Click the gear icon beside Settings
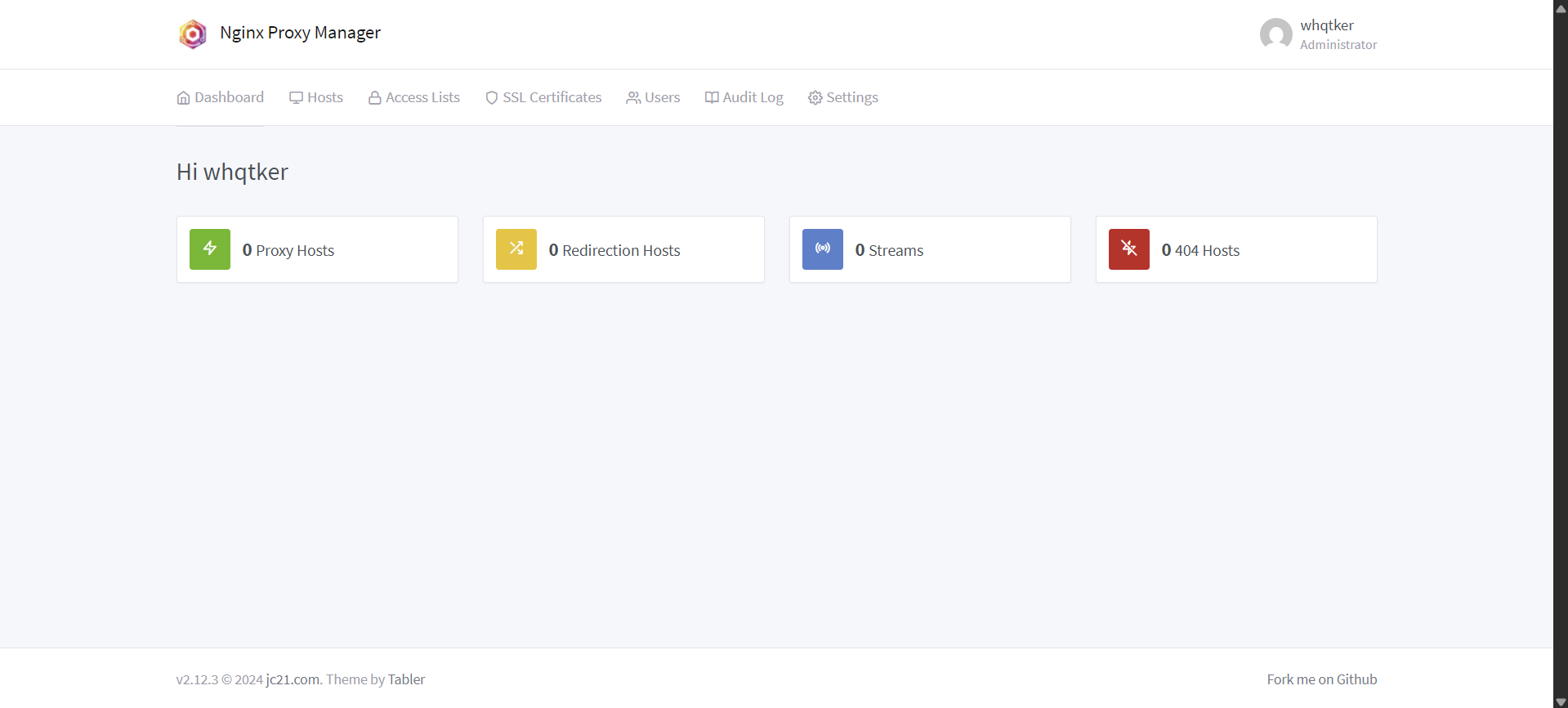The width and height of the screenshot is (1568, 708). [815, 98]
